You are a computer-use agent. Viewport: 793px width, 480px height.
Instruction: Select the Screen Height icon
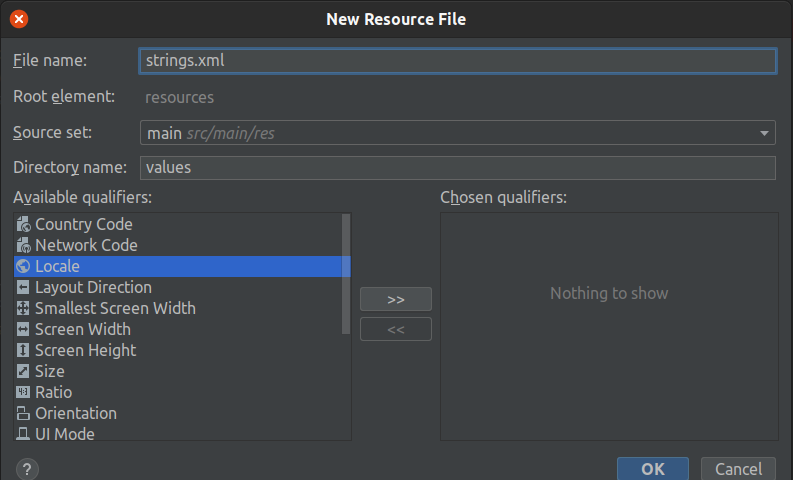[x=23, y=350]
